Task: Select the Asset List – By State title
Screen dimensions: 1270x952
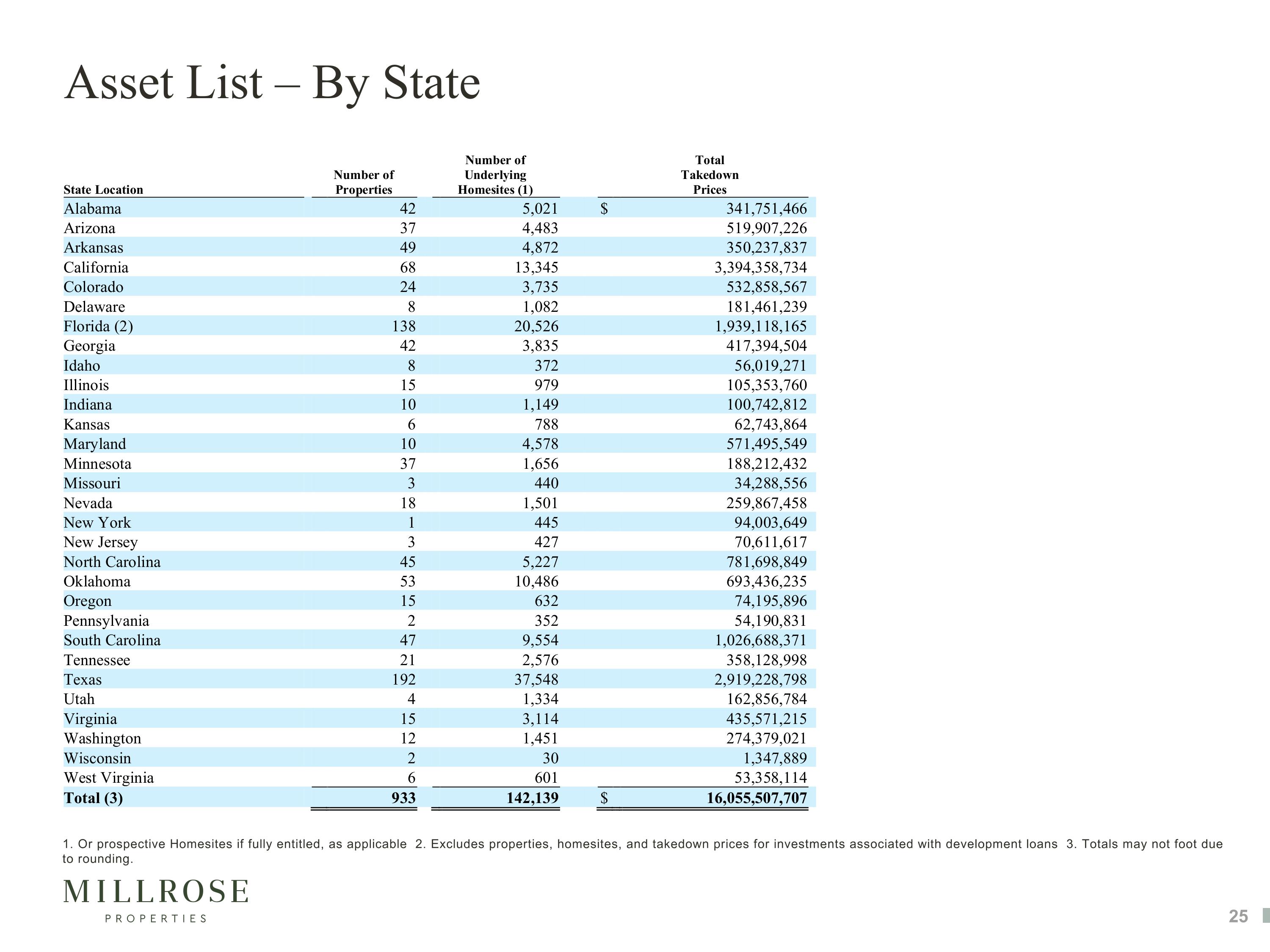Action: (272, 84)
